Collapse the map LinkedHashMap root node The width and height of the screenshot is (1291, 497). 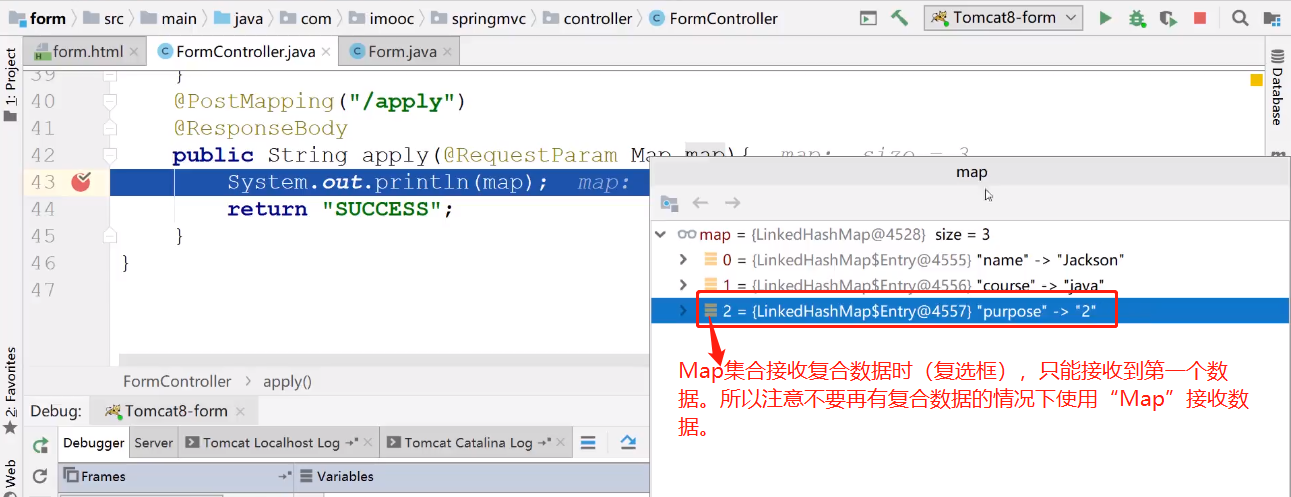coord(660,235)
